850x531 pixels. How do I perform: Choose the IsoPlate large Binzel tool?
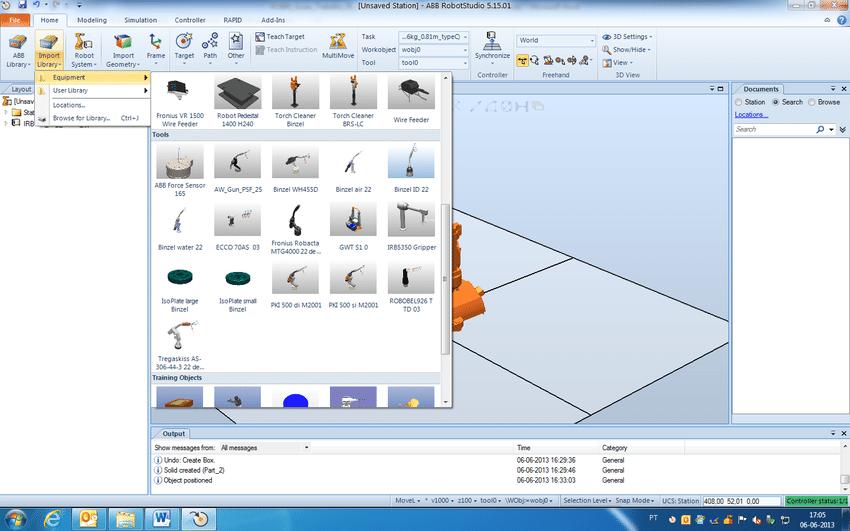(x=180, y=288)
